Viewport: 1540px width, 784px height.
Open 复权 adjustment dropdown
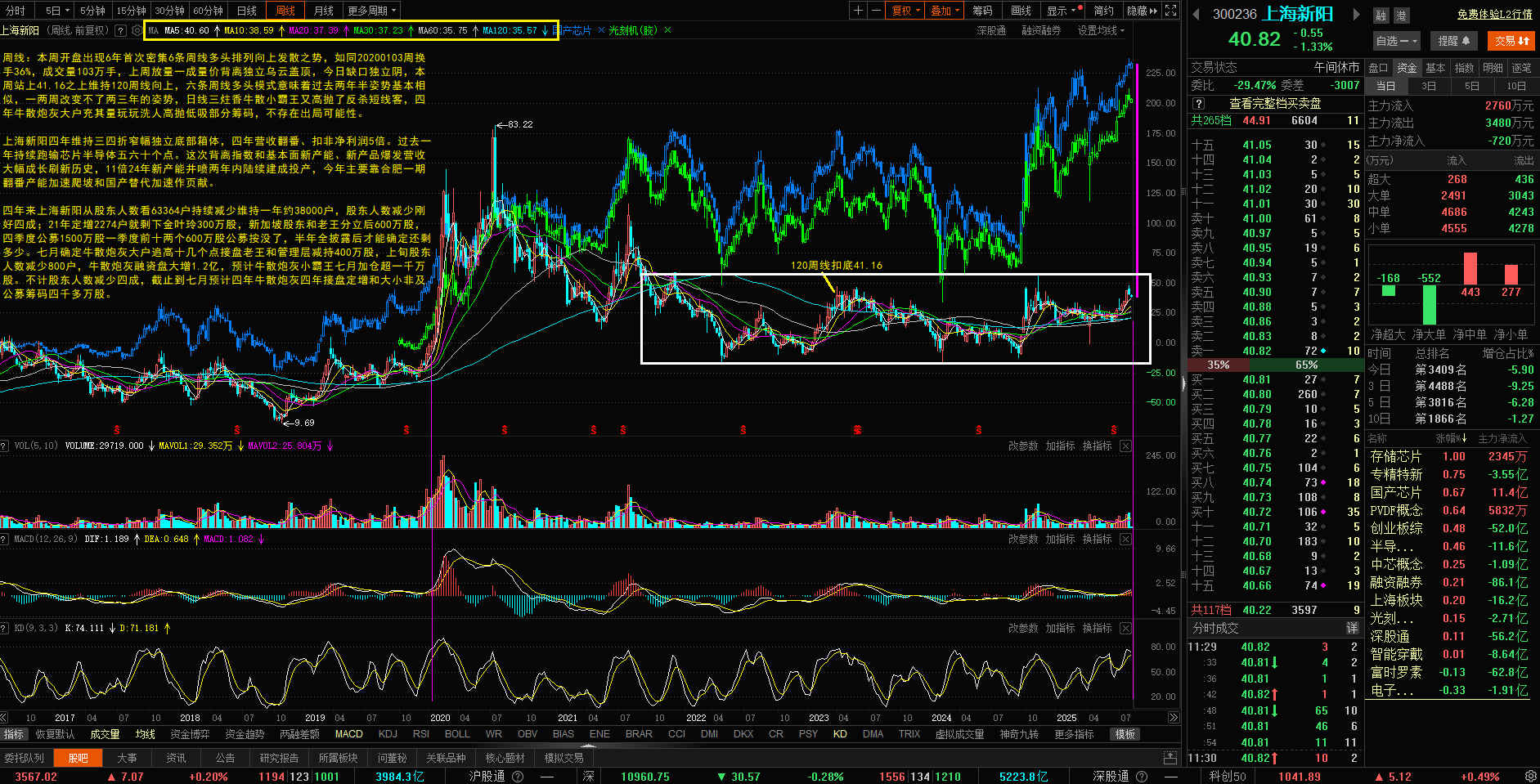click(x=905, y=11)
